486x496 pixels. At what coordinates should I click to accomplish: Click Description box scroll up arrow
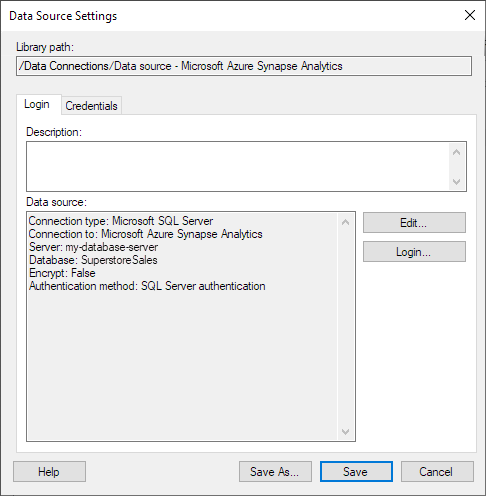(456, 152)
